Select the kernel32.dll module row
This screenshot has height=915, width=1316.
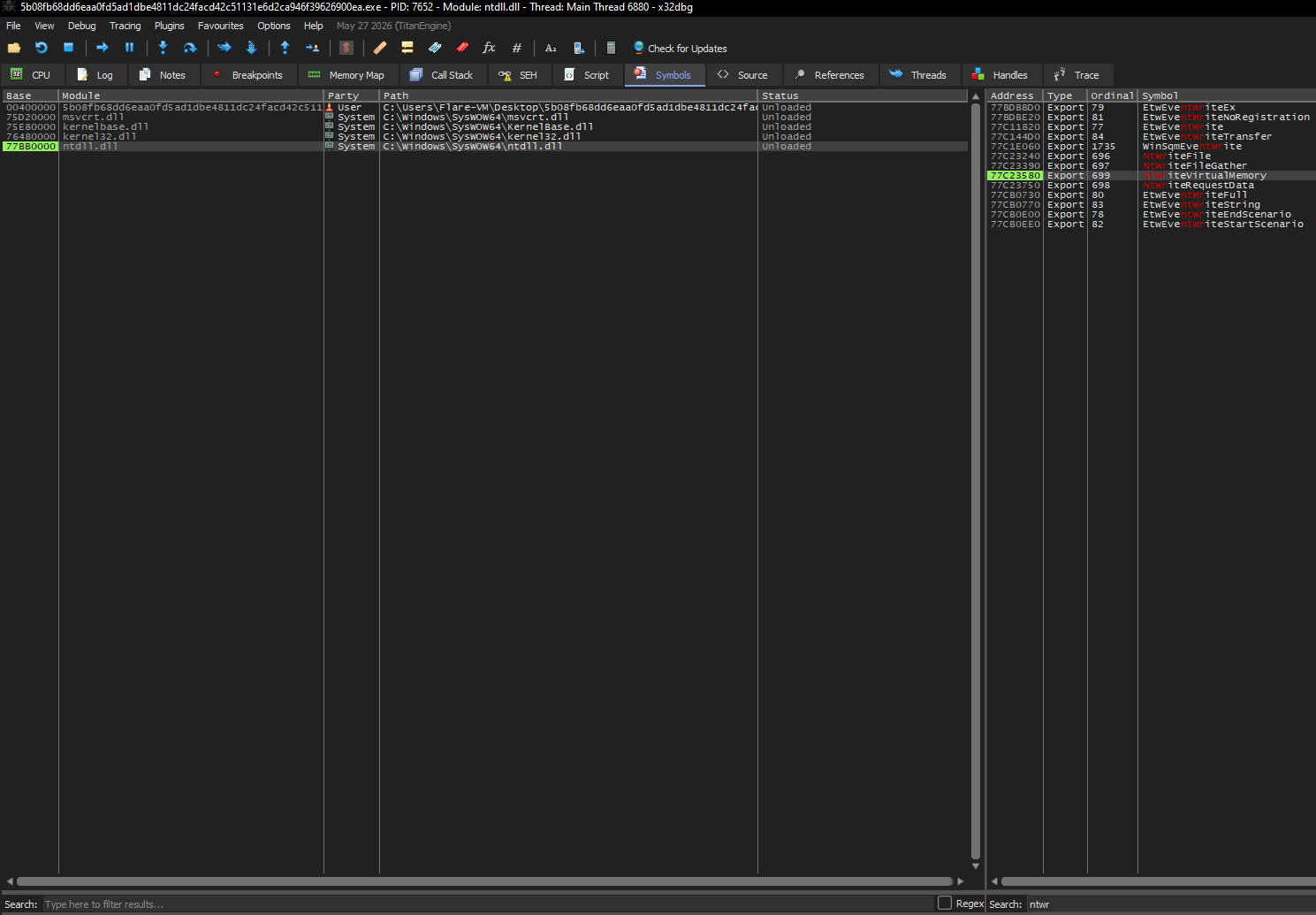coord(483,136)
